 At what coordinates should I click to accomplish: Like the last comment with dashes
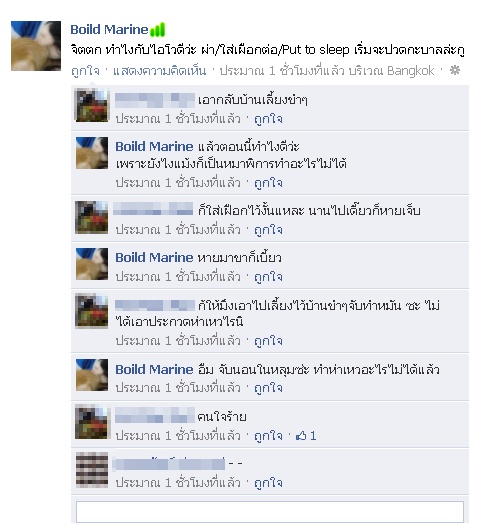tap(268, 483)
